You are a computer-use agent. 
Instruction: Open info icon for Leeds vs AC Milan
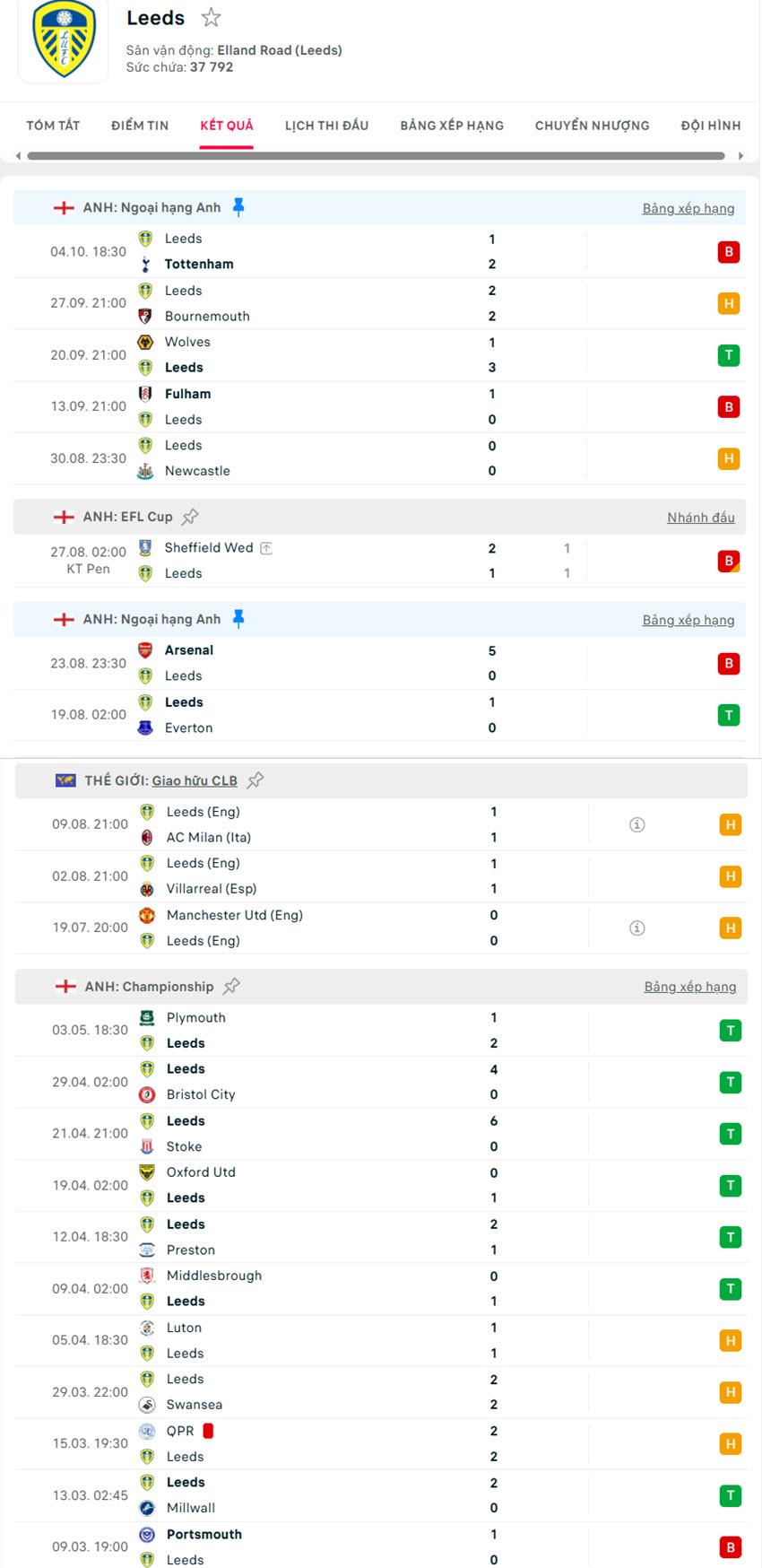[x=636, y=824]
